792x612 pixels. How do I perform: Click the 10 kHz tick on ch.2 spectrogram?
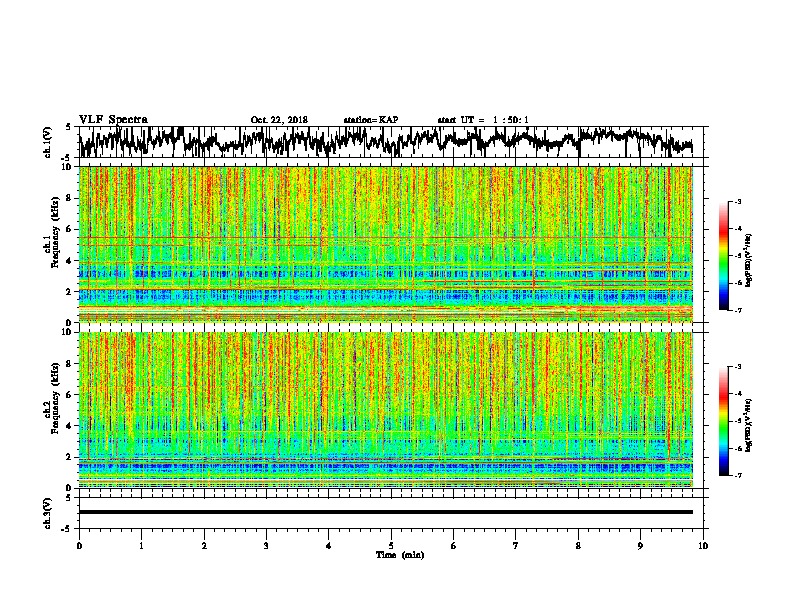pyautogui.click(x=68, y=332)
